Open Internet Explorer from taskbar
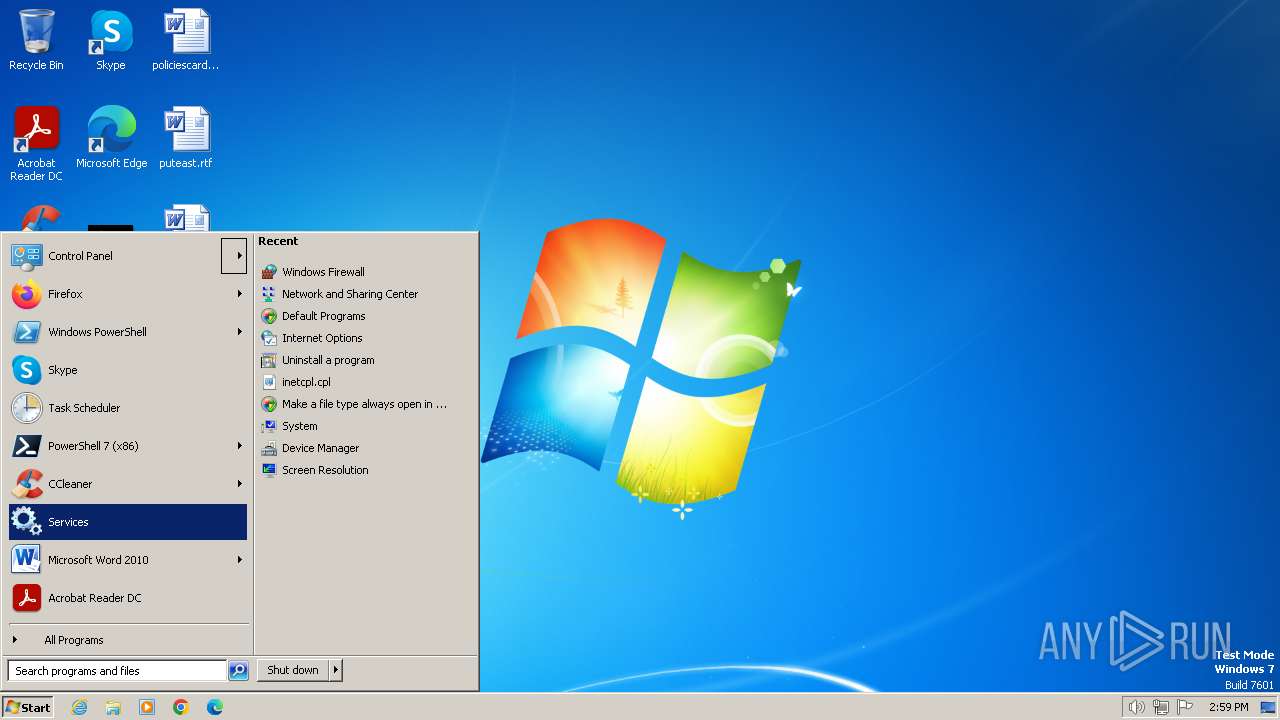Screen dimensions: 1280x720 coord(79,707)
